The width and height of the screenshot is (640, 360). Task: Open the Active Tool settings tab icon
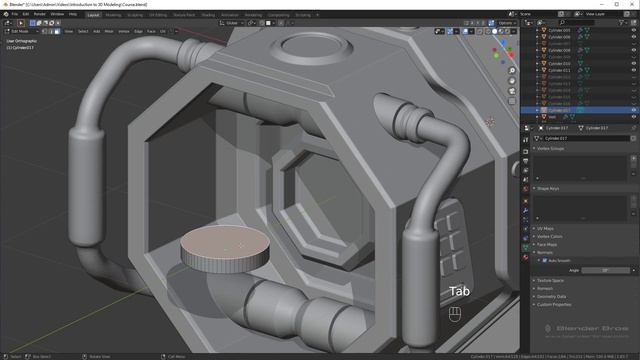[x=526, y=140]
